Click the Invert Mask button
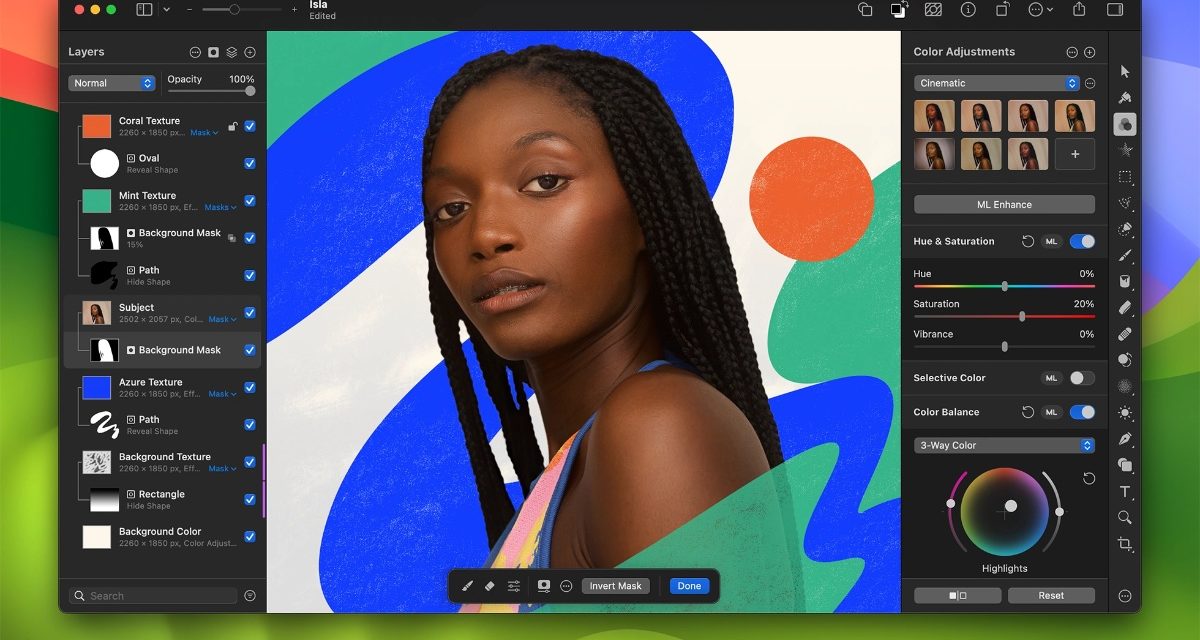Image resolution: width=1200 pixels, height=640 pixels. coord(615,586)
